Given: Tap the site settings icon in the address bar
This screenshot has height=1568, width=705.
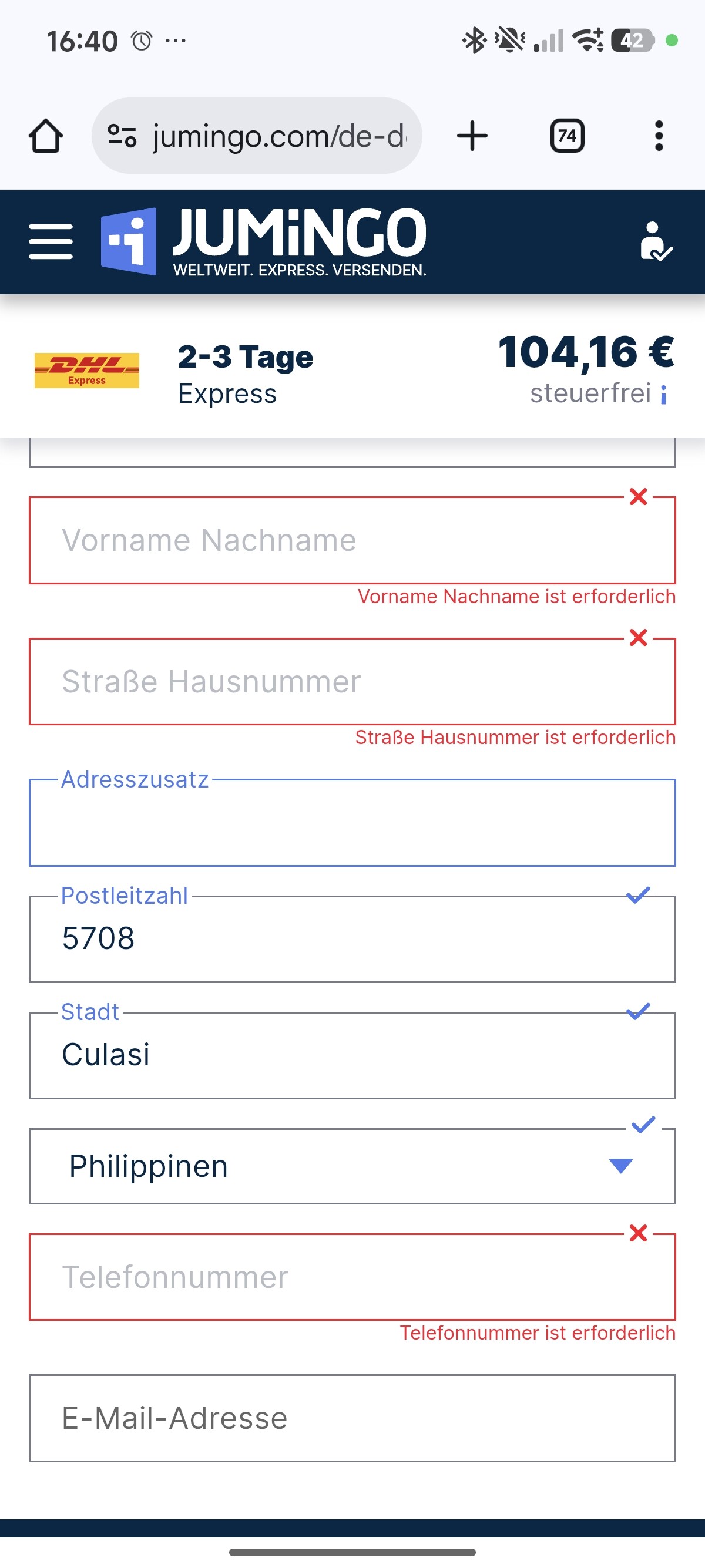Looking at the screenshot, I should point(122,136).
